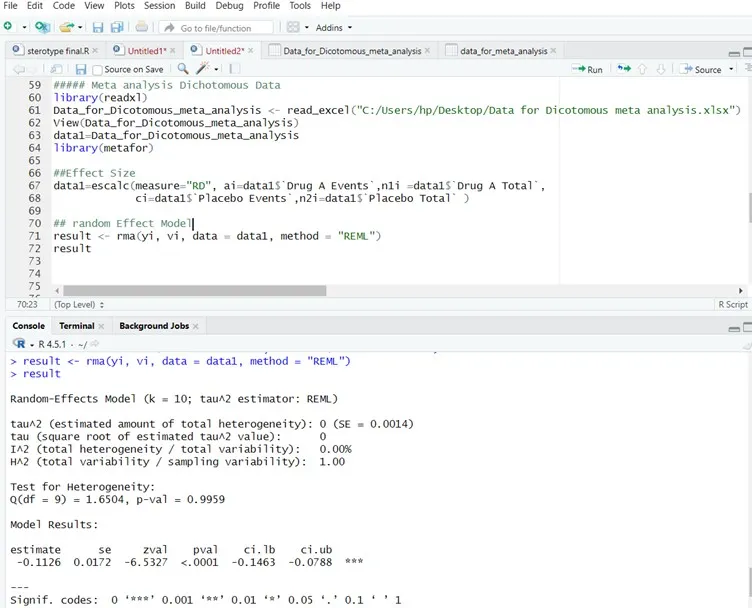Click the Source button

(701, 70)
